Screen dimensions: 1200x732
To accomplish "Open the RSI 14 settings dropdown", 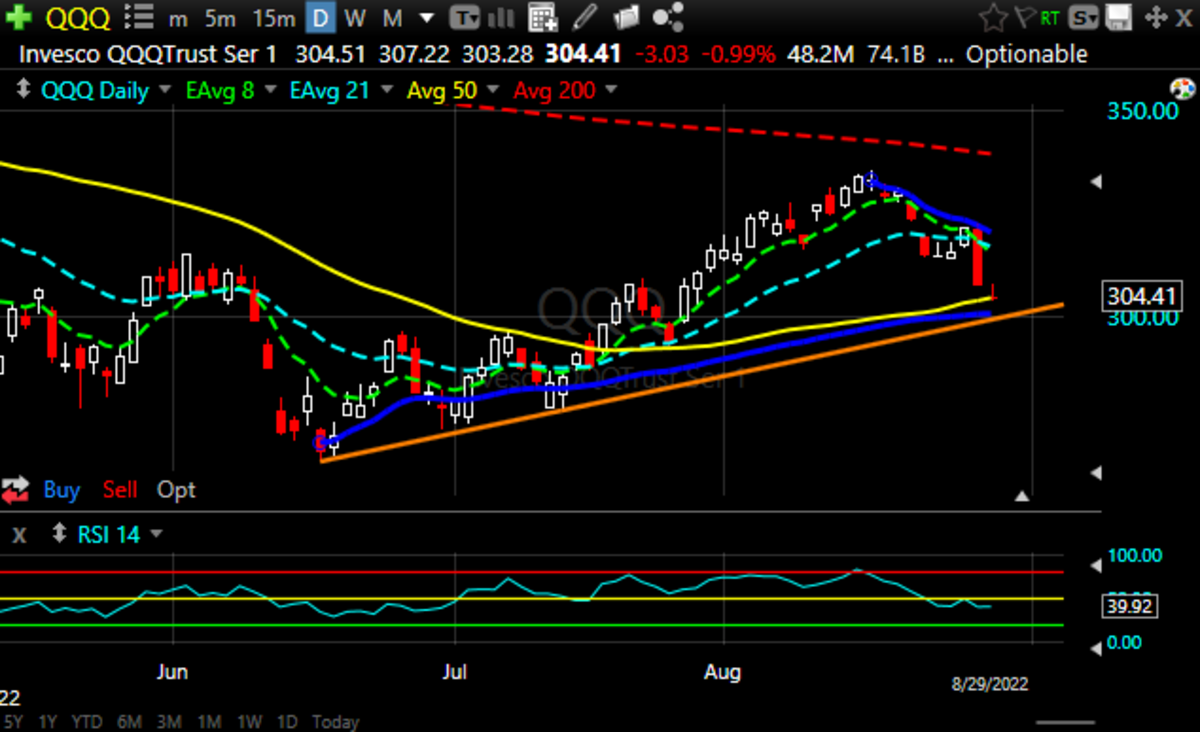I will click(155, 535).
